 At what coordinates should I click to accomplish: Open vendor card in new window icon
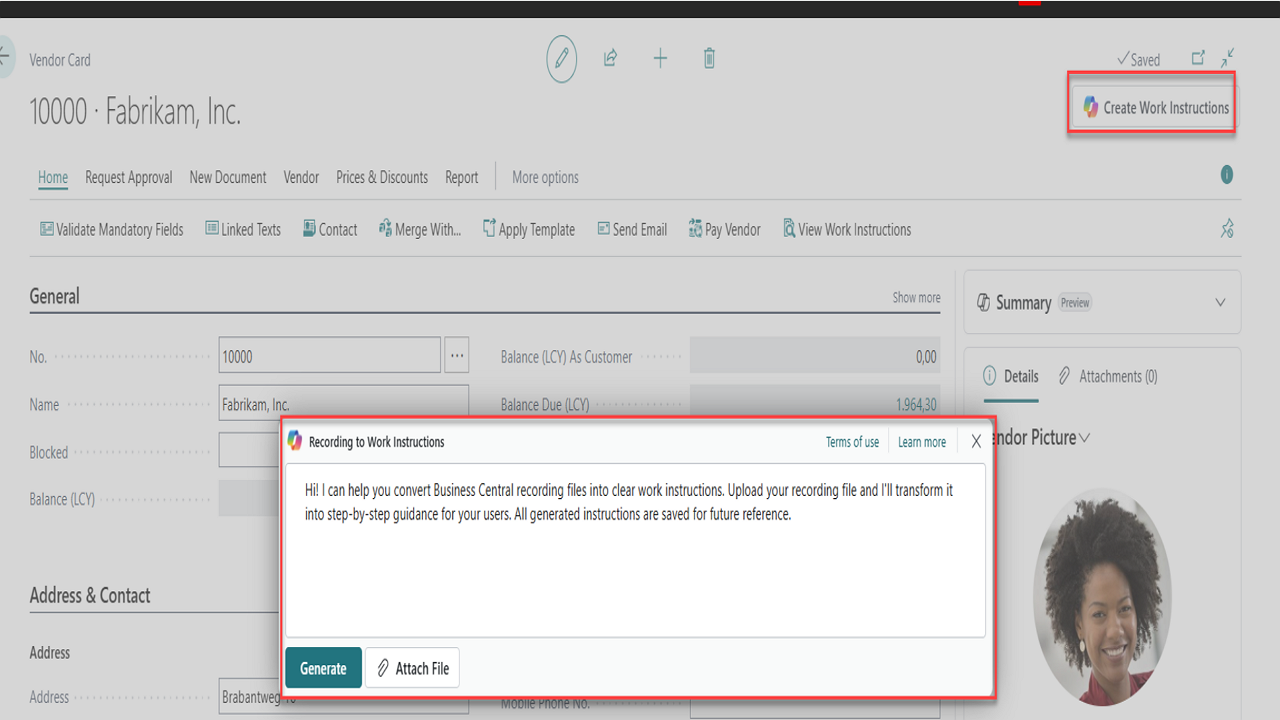click(1198, 58)
